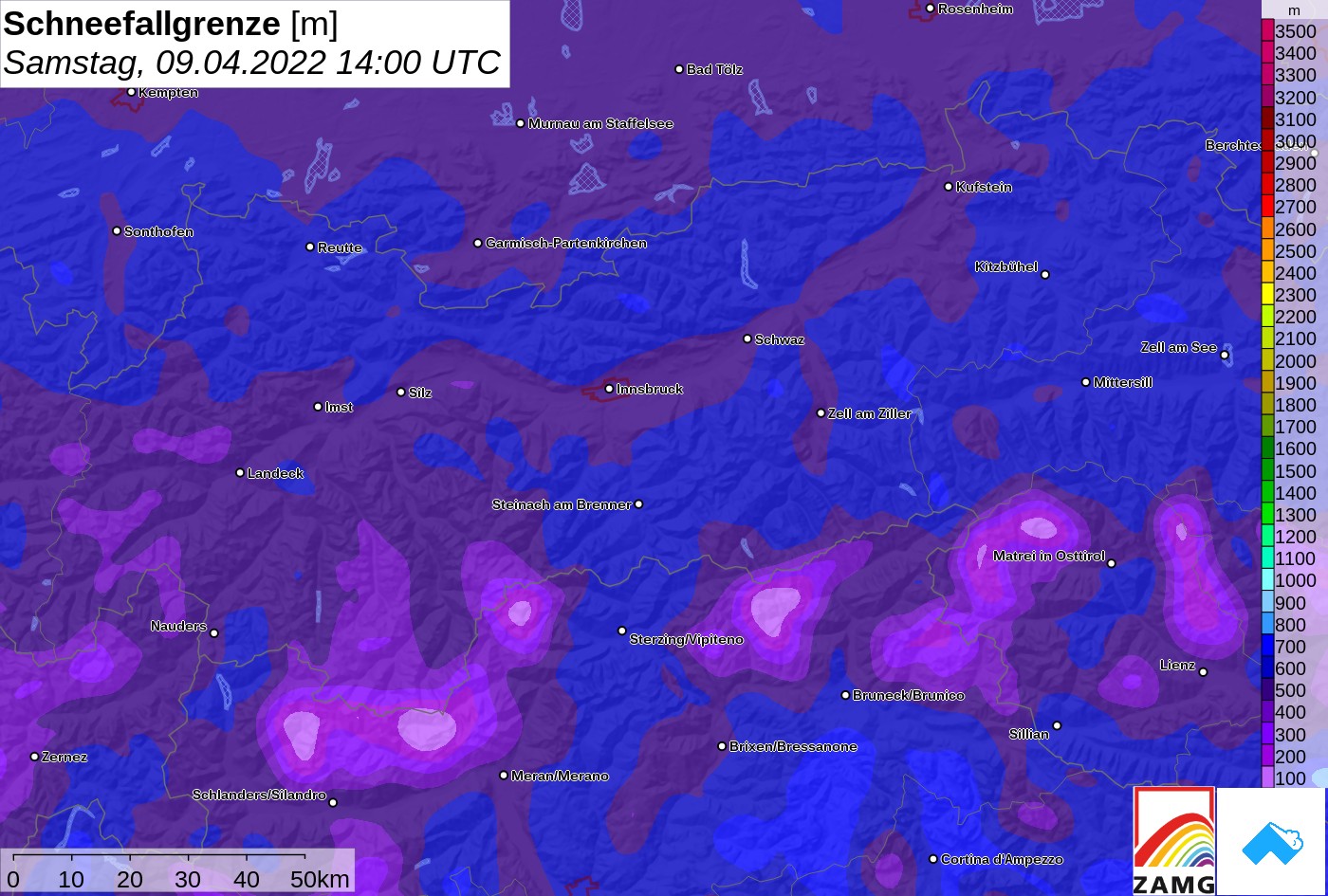Screen dimensions: 1328x896
Task: Click the Silz city label
Action: 419,393
